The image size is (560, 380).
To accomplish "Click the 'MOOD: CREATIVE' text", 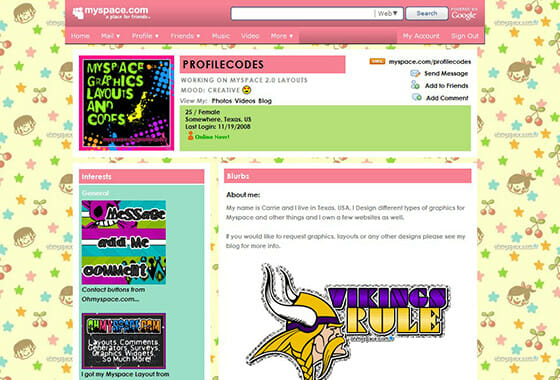I will click(210, 90).
